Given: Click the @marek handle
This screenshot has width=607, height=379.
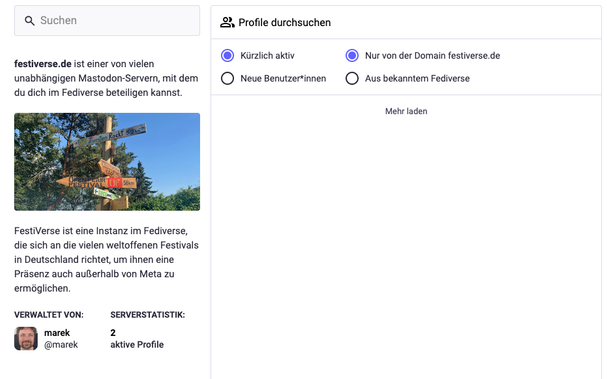Looking at the screenshot, I should (x=61, y=344).
